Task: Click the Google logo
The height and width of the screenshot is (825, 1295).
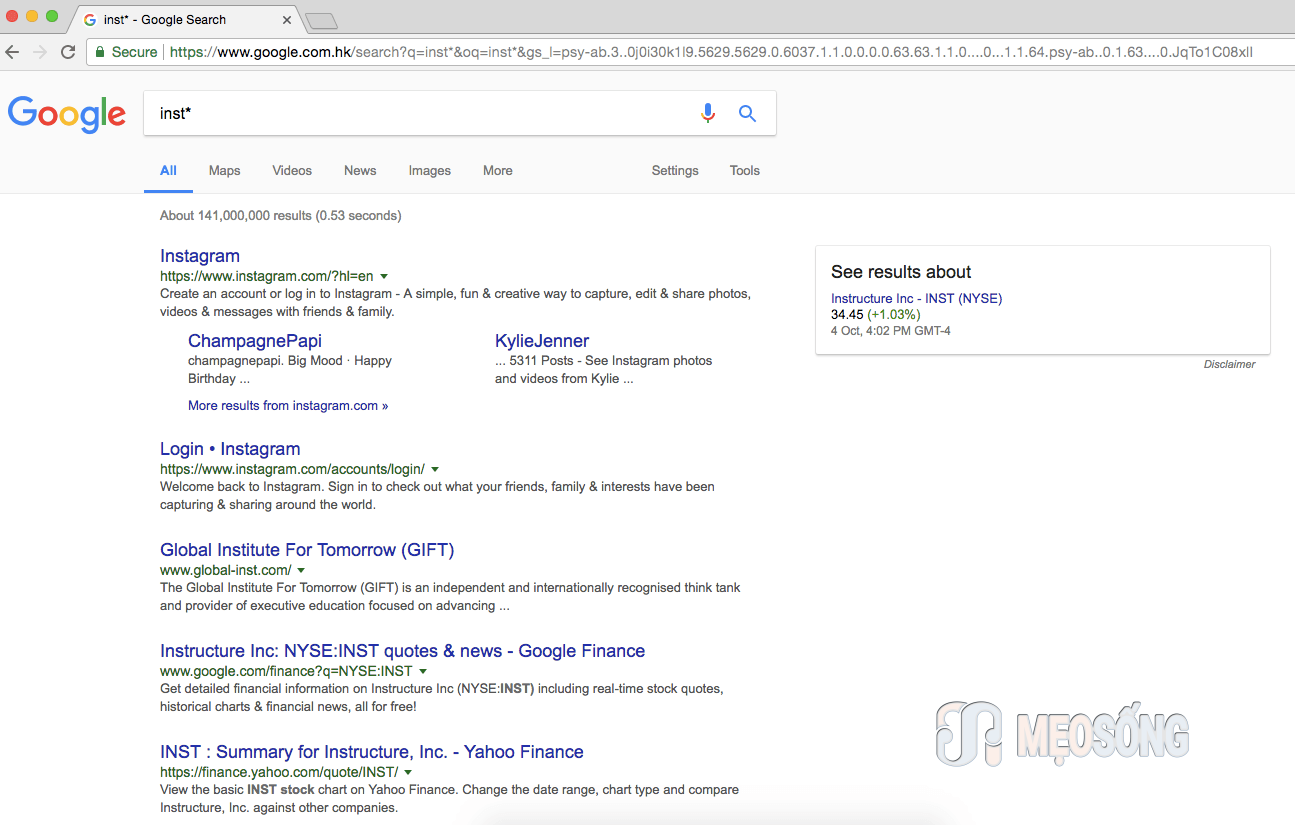Action: [67, 113]
